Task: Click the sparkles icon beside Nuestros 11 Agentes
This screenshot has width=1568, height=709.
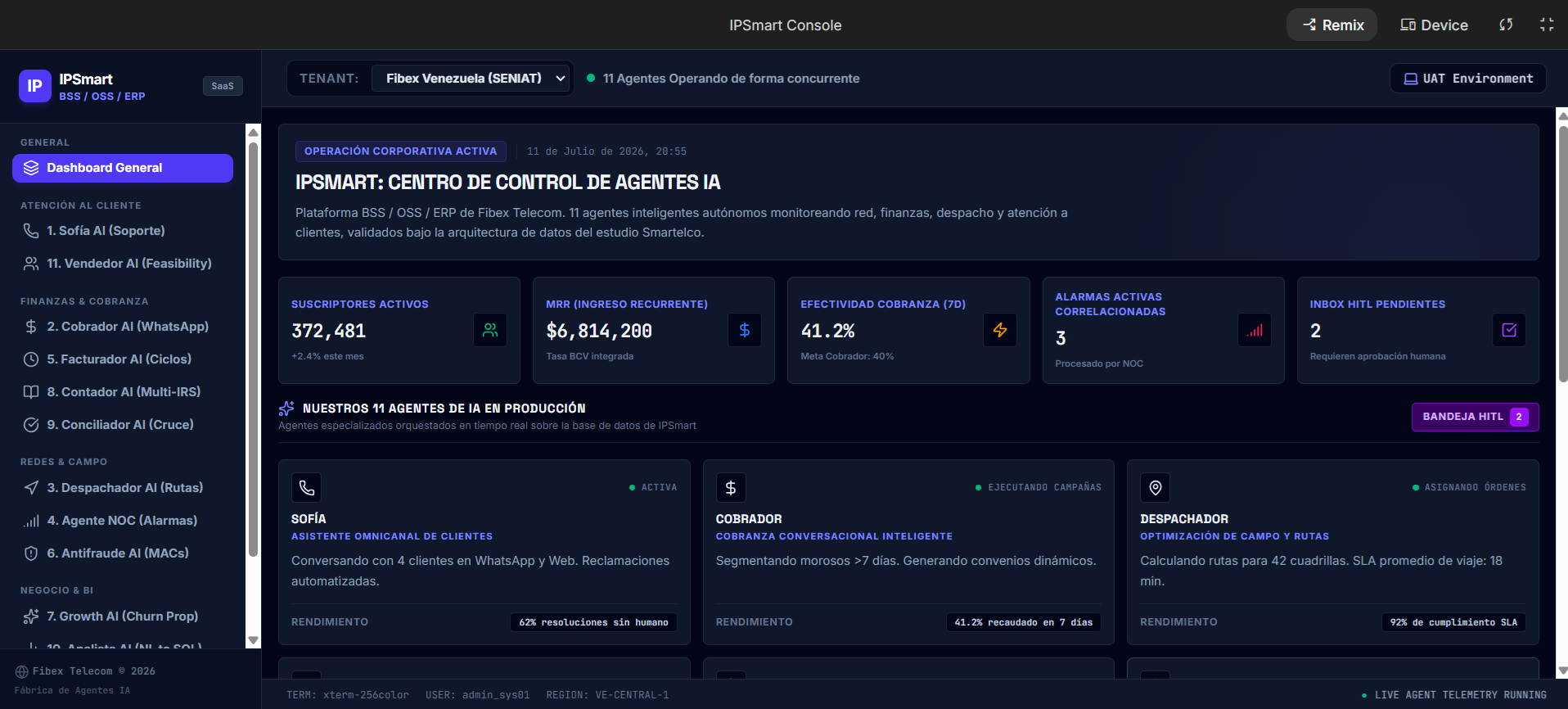Action: click(286, 408)
